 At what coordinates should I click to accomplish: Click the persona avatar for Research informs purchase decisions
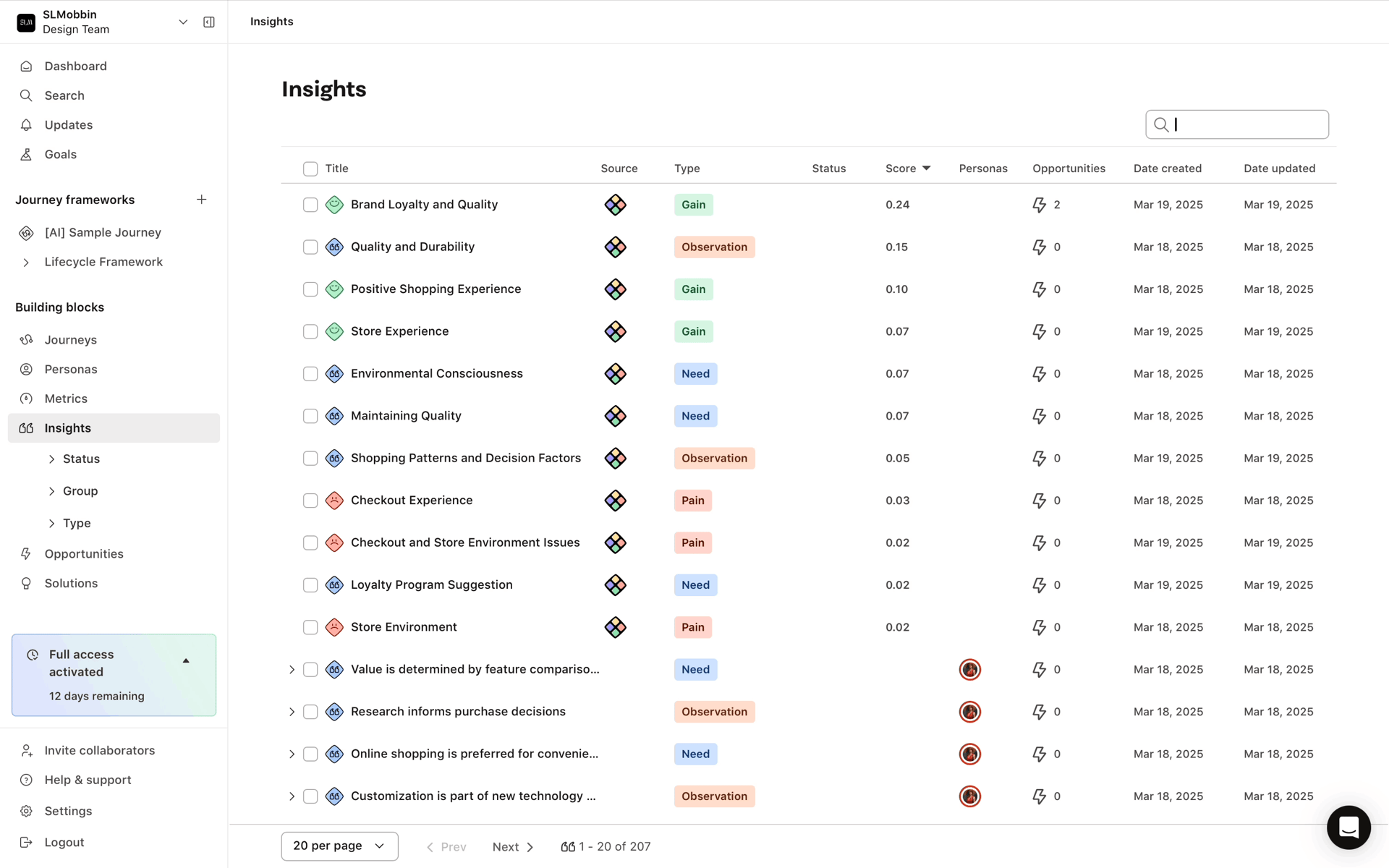tap(970, 712)
